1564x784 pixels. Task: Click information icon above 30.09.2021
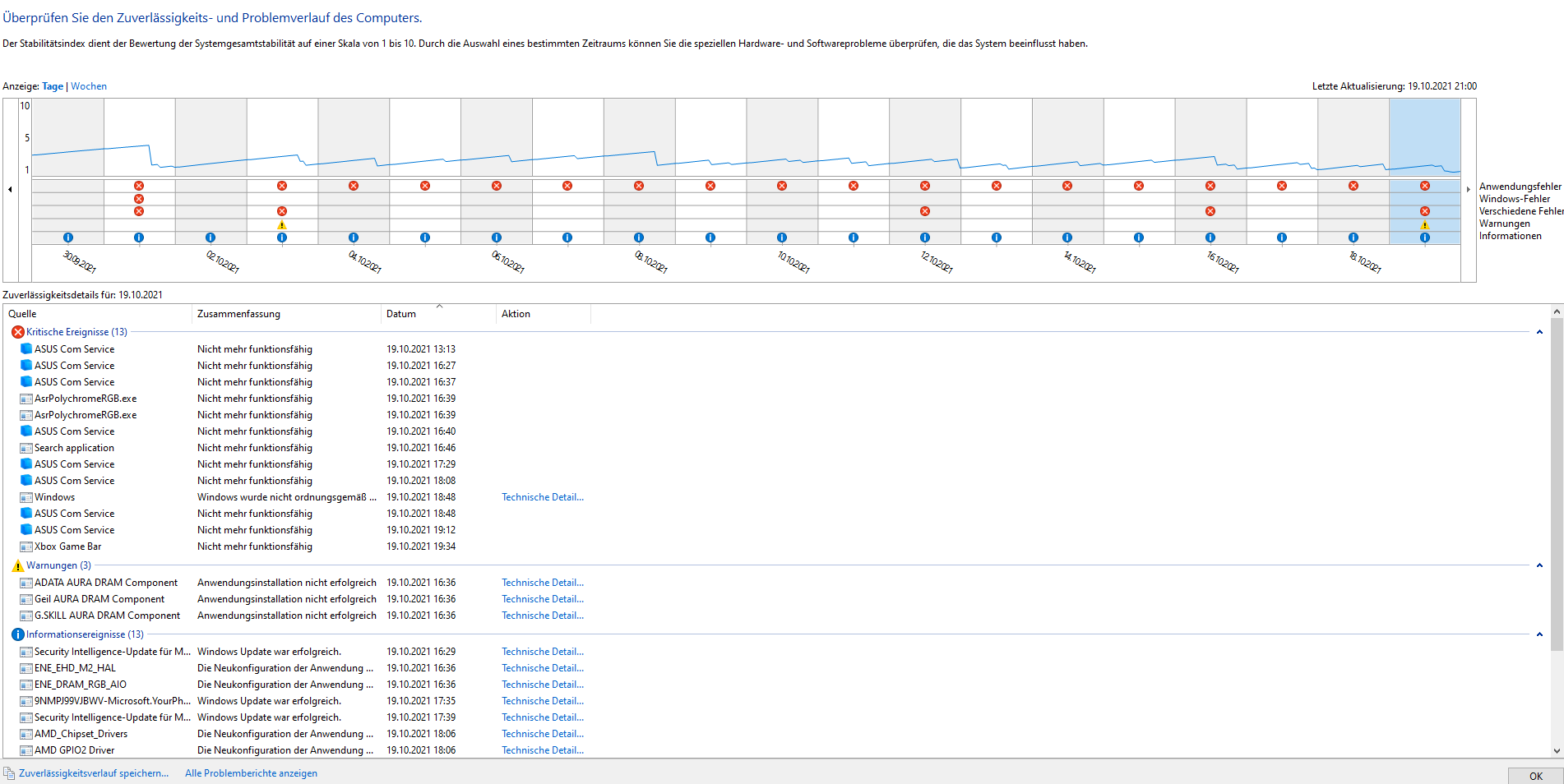68,238
